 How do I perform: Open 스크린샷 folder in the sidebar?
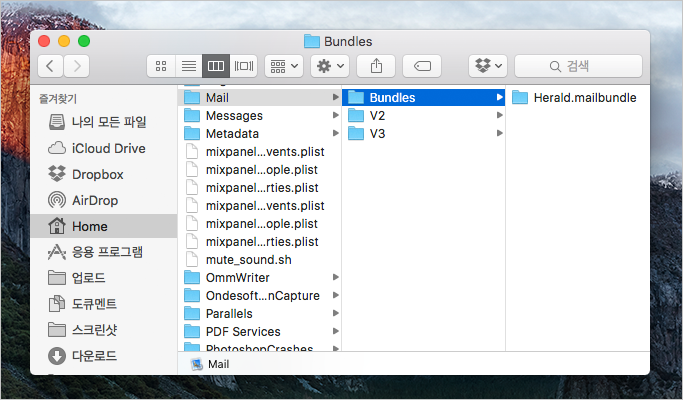(104, 330)
